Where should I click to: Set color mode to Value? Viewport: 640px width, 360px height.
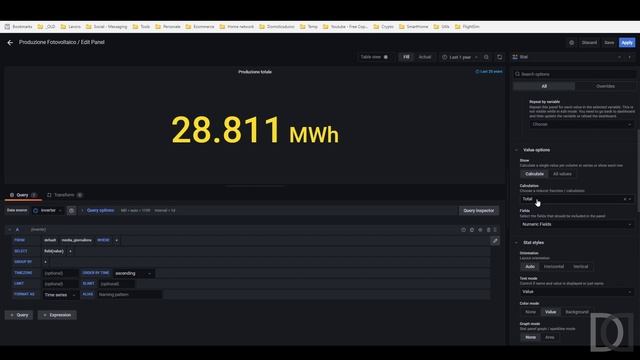click(x=550, y=312)
